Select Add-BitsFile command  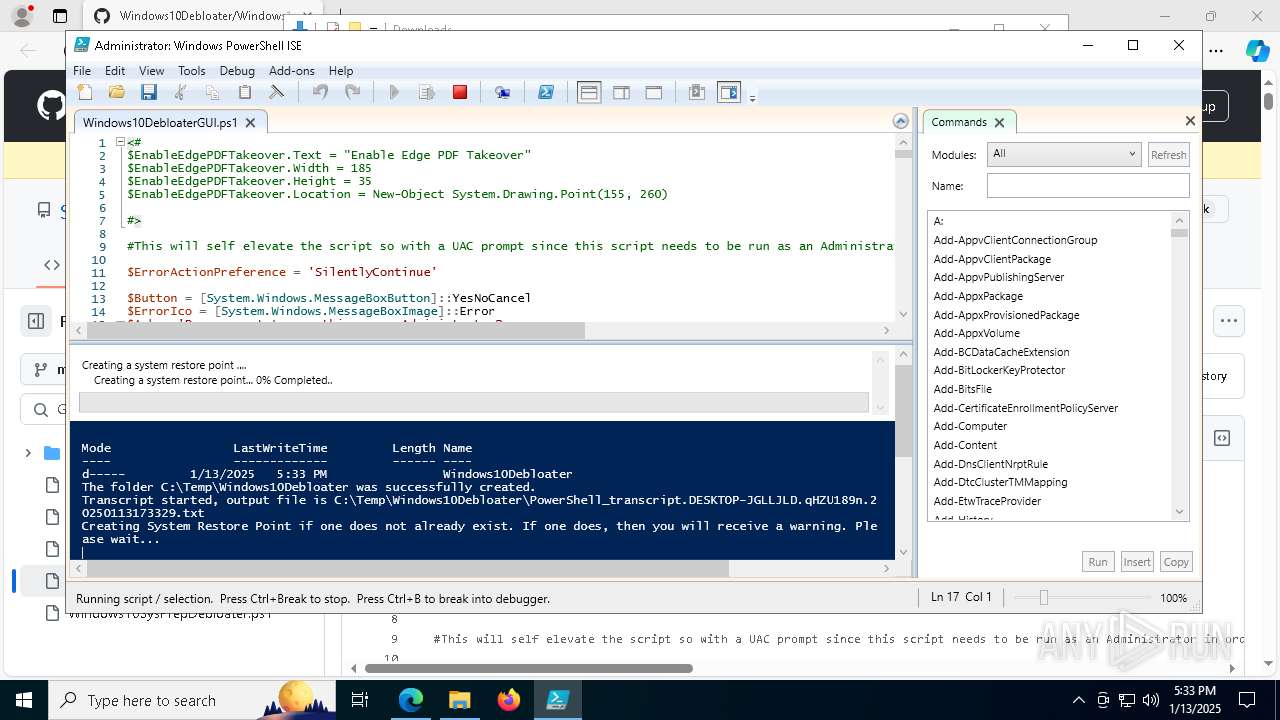pyautogui.click(x=963, y=389)
